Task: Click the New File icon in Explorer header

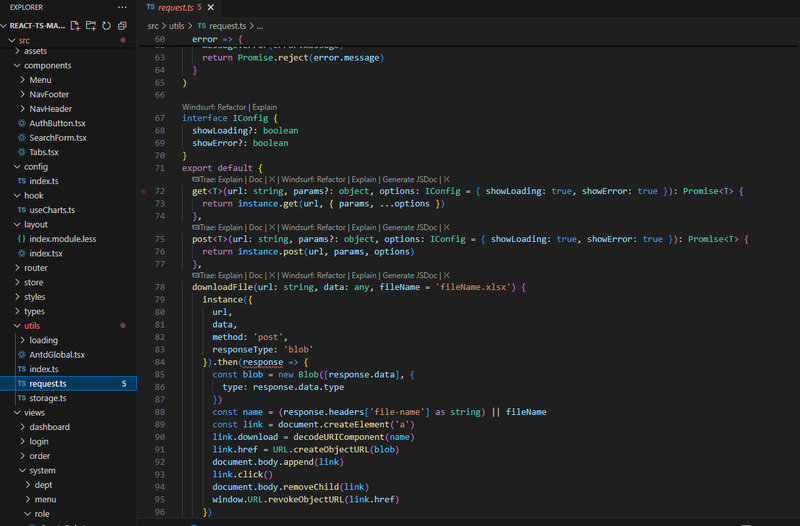Action: click(76, 24)
